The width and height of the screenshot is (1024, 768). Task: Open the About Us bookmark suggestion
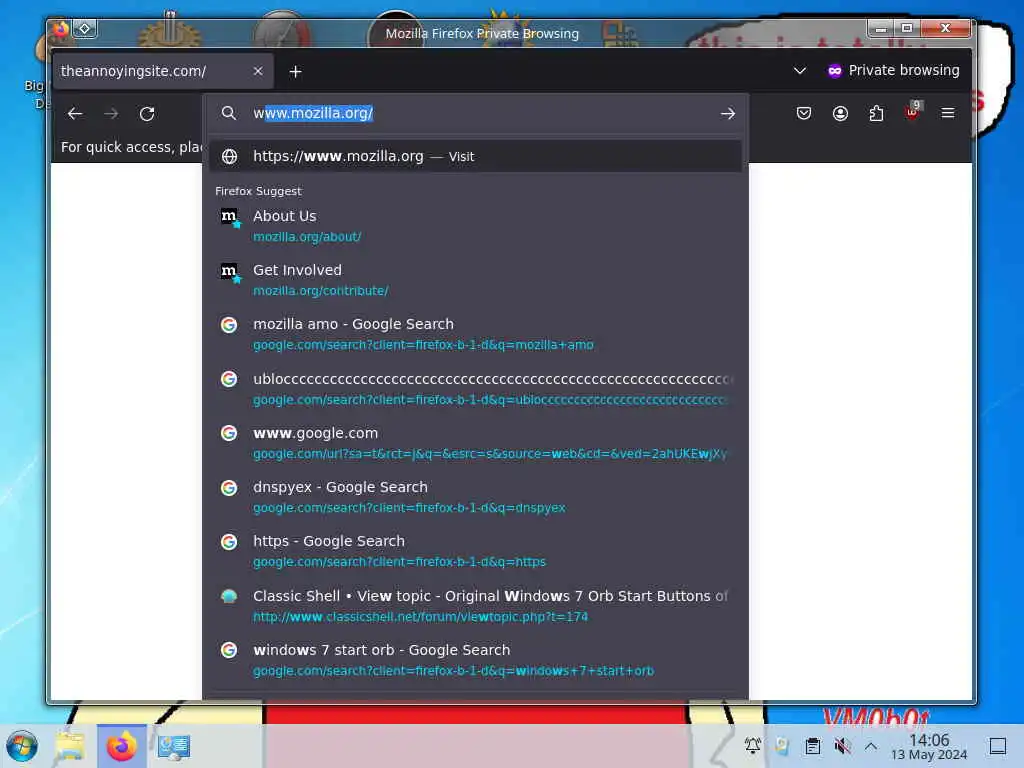pyautogui.click(x=475, y=225)
